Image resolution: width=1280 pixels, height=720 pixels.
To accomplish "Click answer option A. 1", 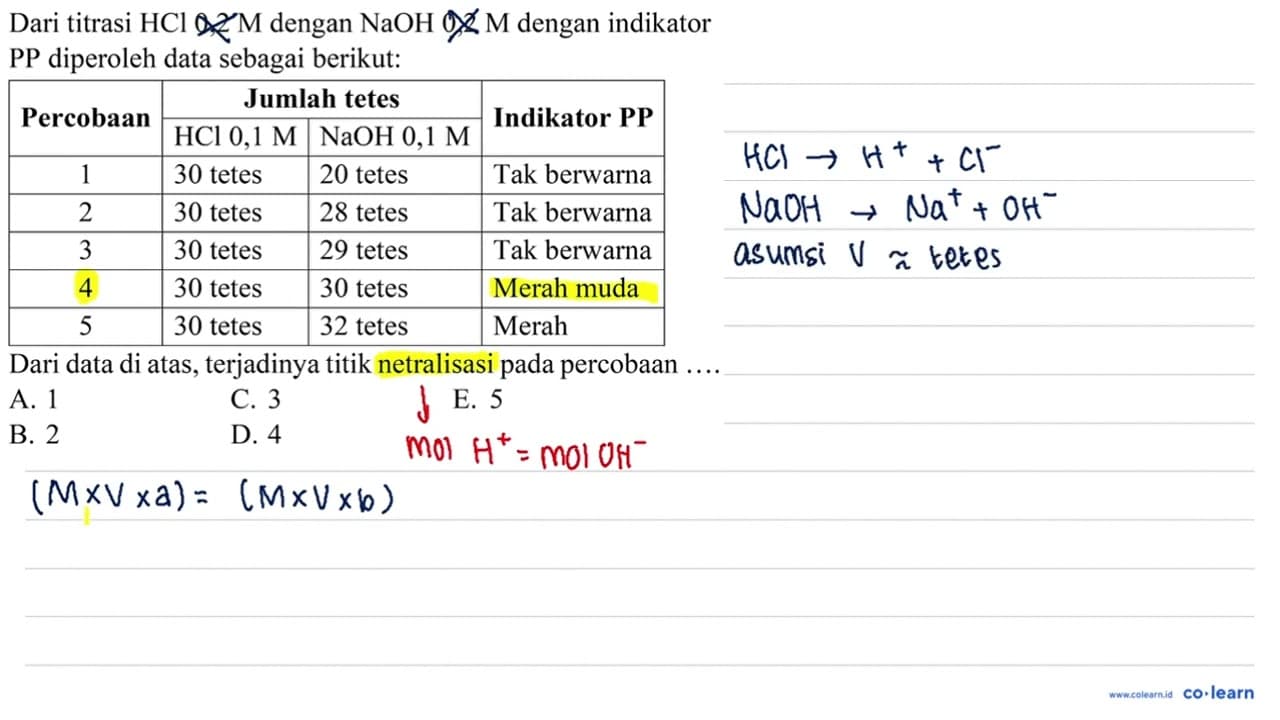I will 32,399.
